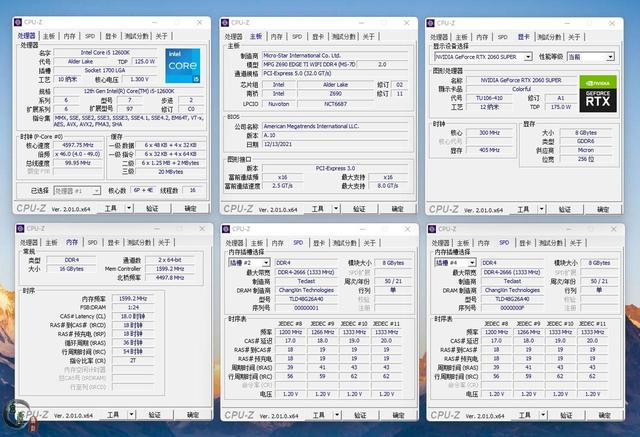Click the 18.0 时钟 CAS# Latency value

[133, 316]
